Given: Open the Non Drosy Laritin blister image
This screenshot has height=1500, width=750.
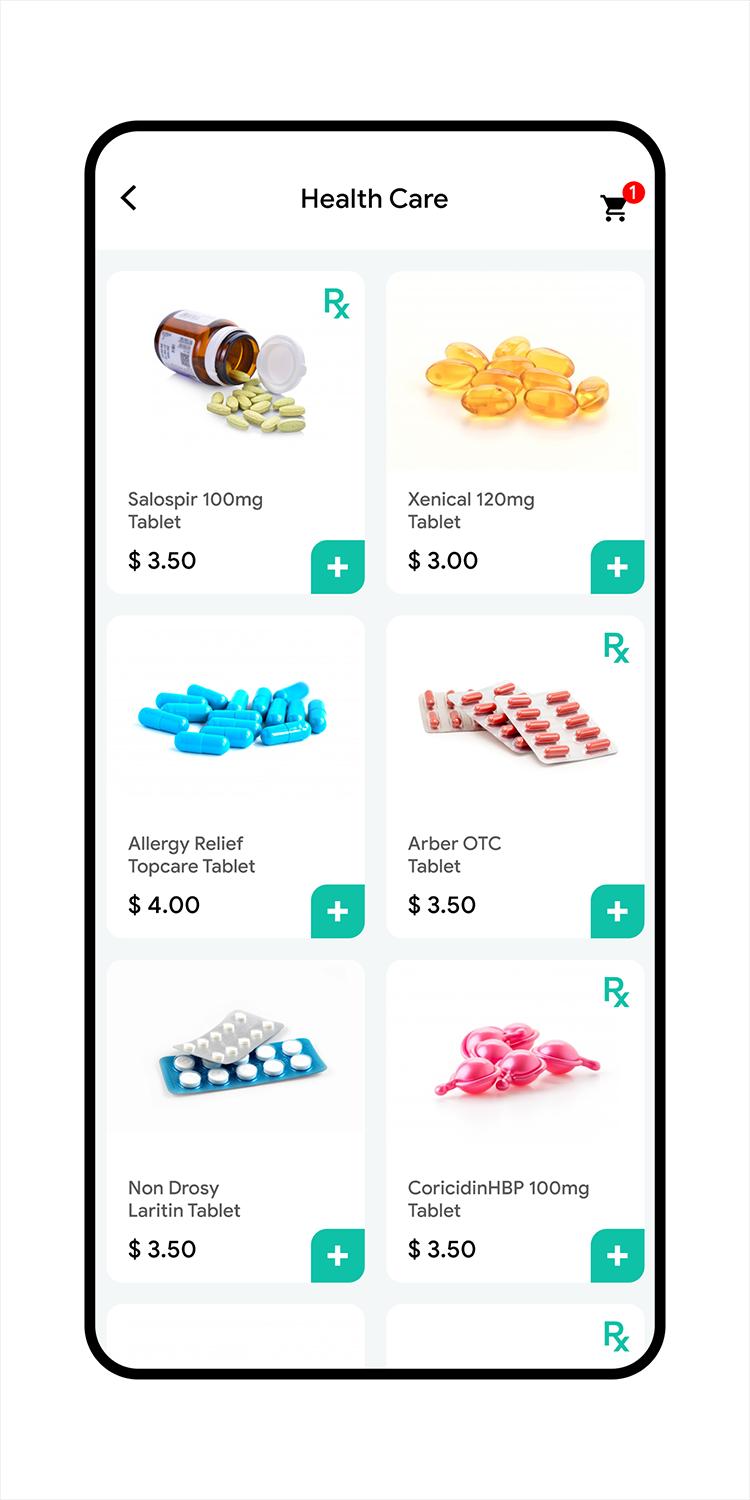Looking at the screenshot, I should pyautogui.click(x=242, y=1052).
